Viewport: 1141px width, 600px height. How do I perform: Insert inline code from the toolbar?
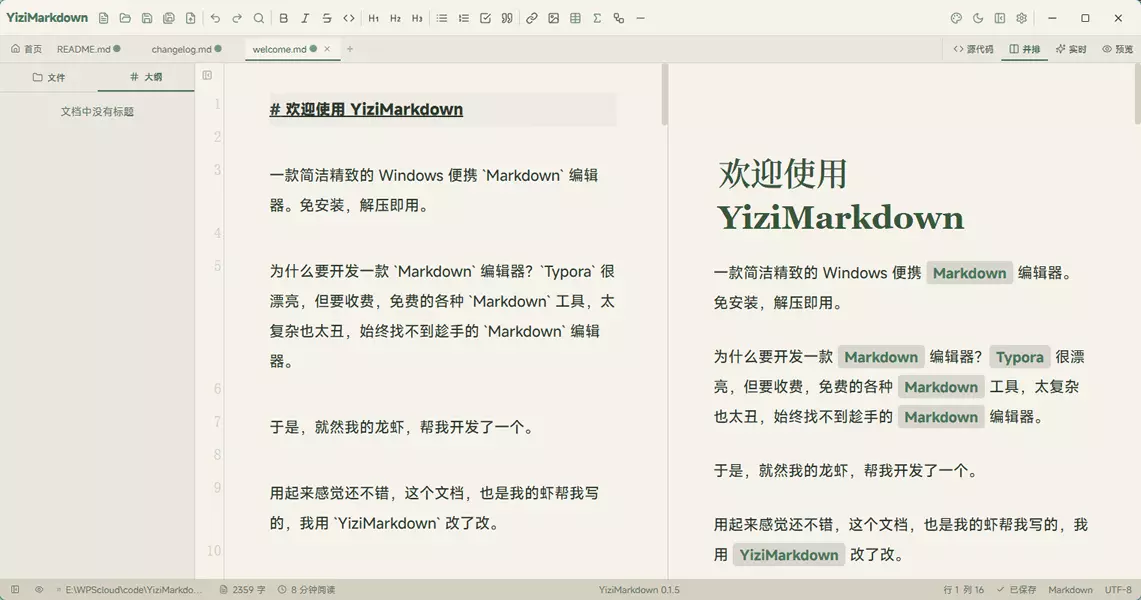coord(349,18)
